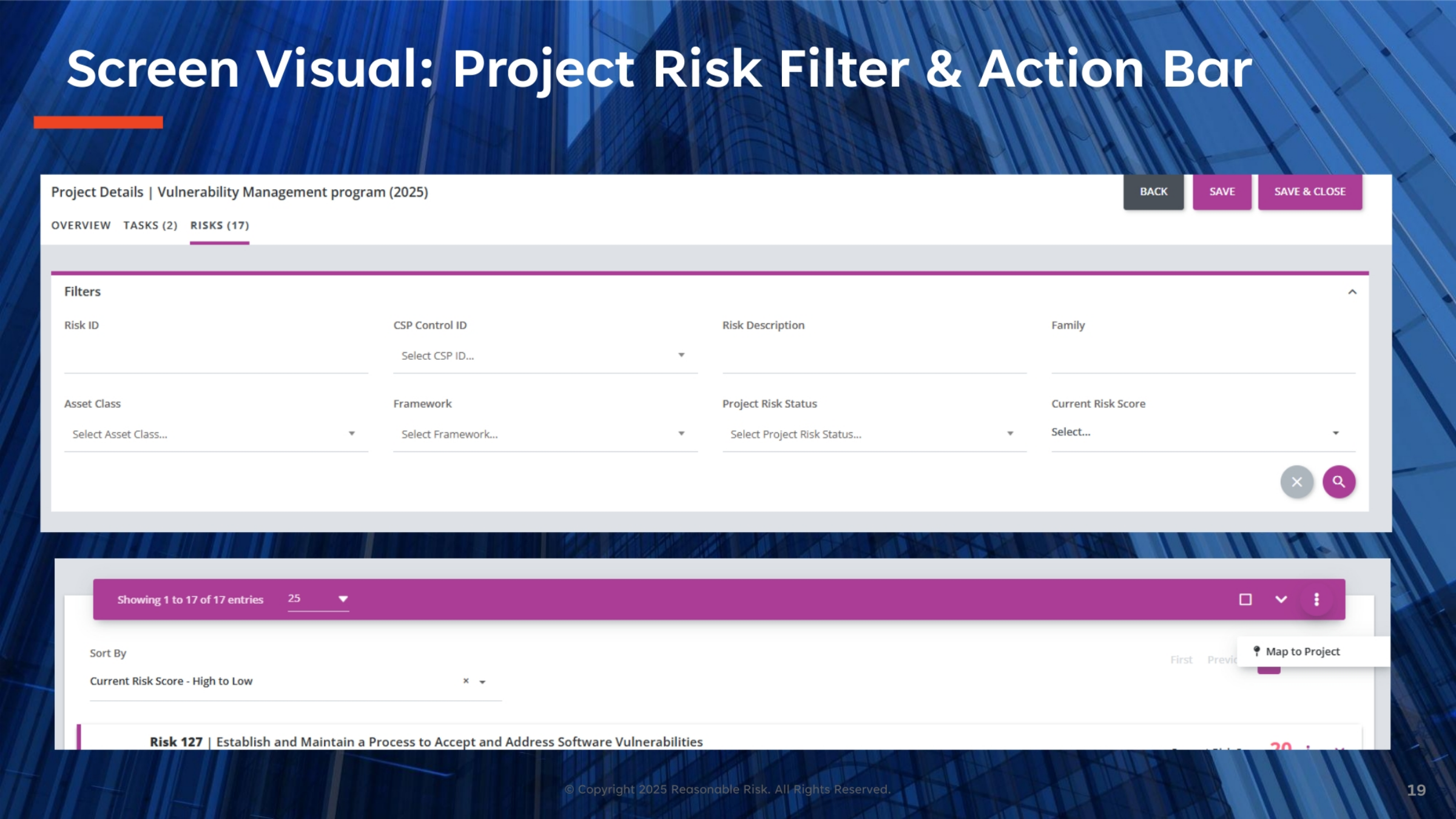The image size is (1456, 819).
Task: Open the Current Risk Score dropdown
Action: pos(1203,433)
